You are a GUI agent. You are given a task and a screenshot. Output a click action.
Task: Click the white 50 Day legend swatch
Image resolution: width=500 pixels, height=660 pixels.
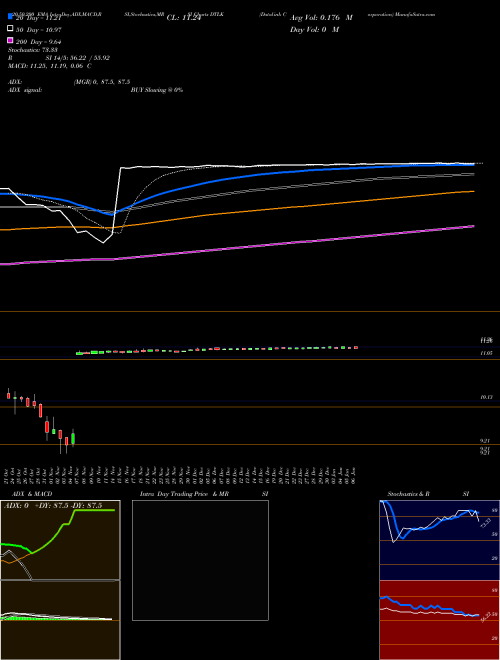[x=10, y=29]
